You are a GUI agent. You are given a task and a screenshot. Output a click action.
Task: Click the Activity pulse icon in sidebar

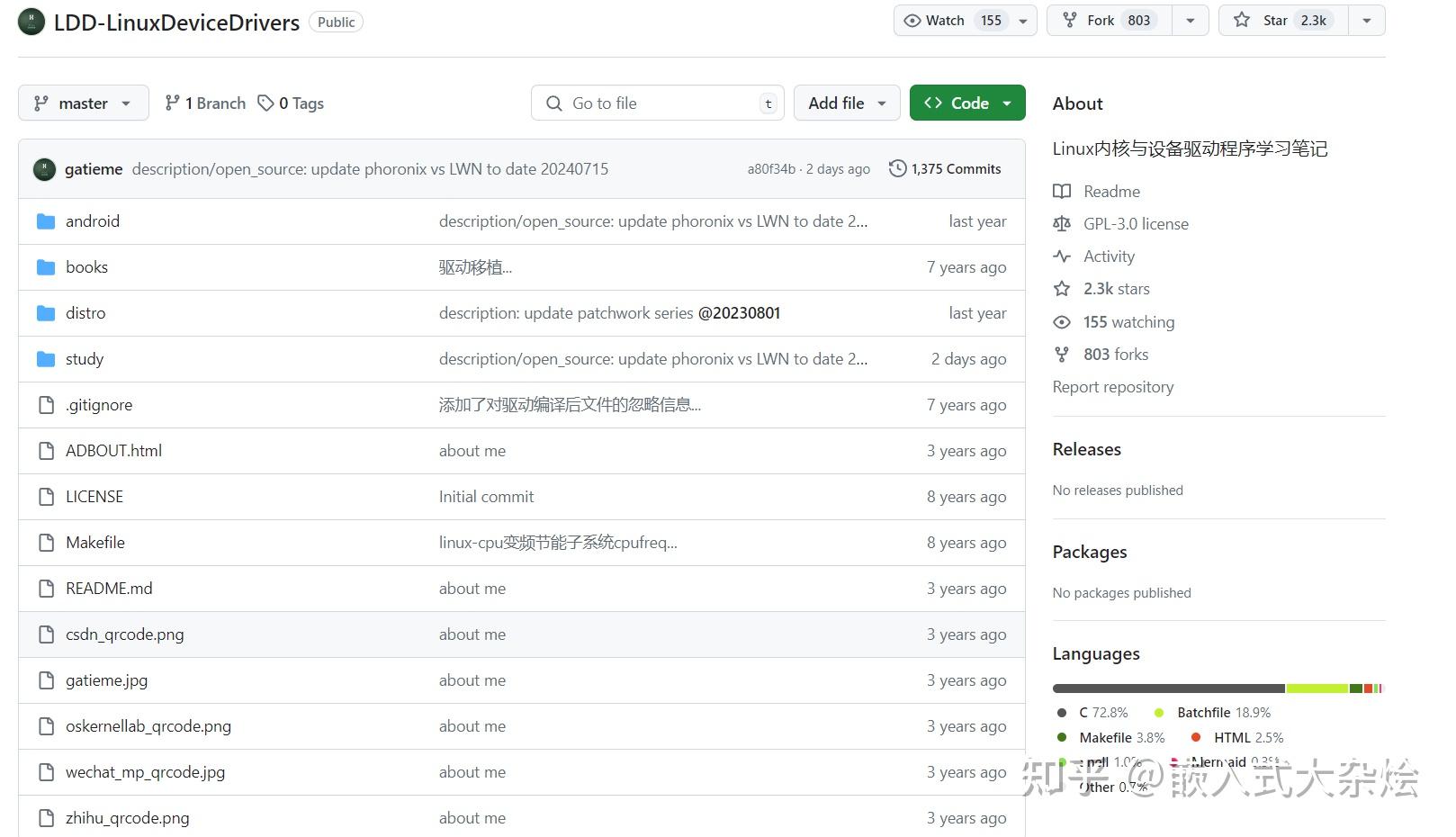1063,256
